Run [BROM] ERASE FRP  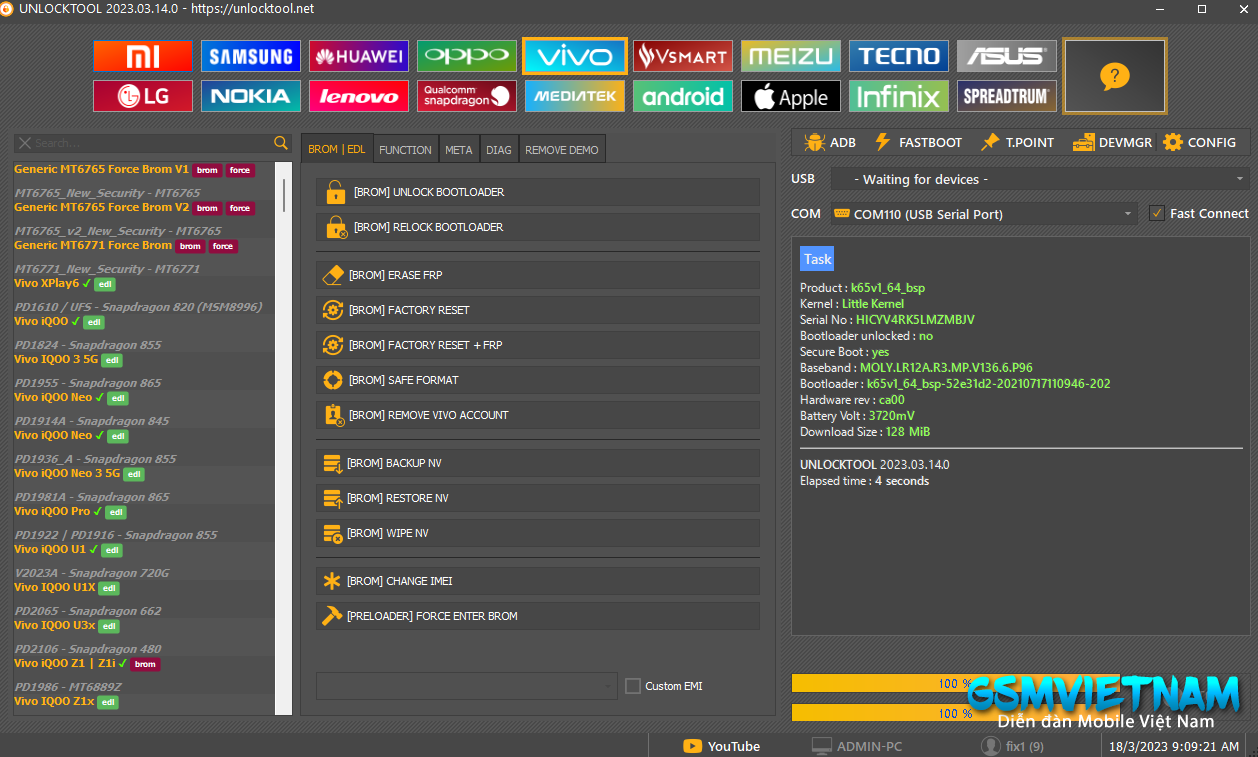pos(538,275)
